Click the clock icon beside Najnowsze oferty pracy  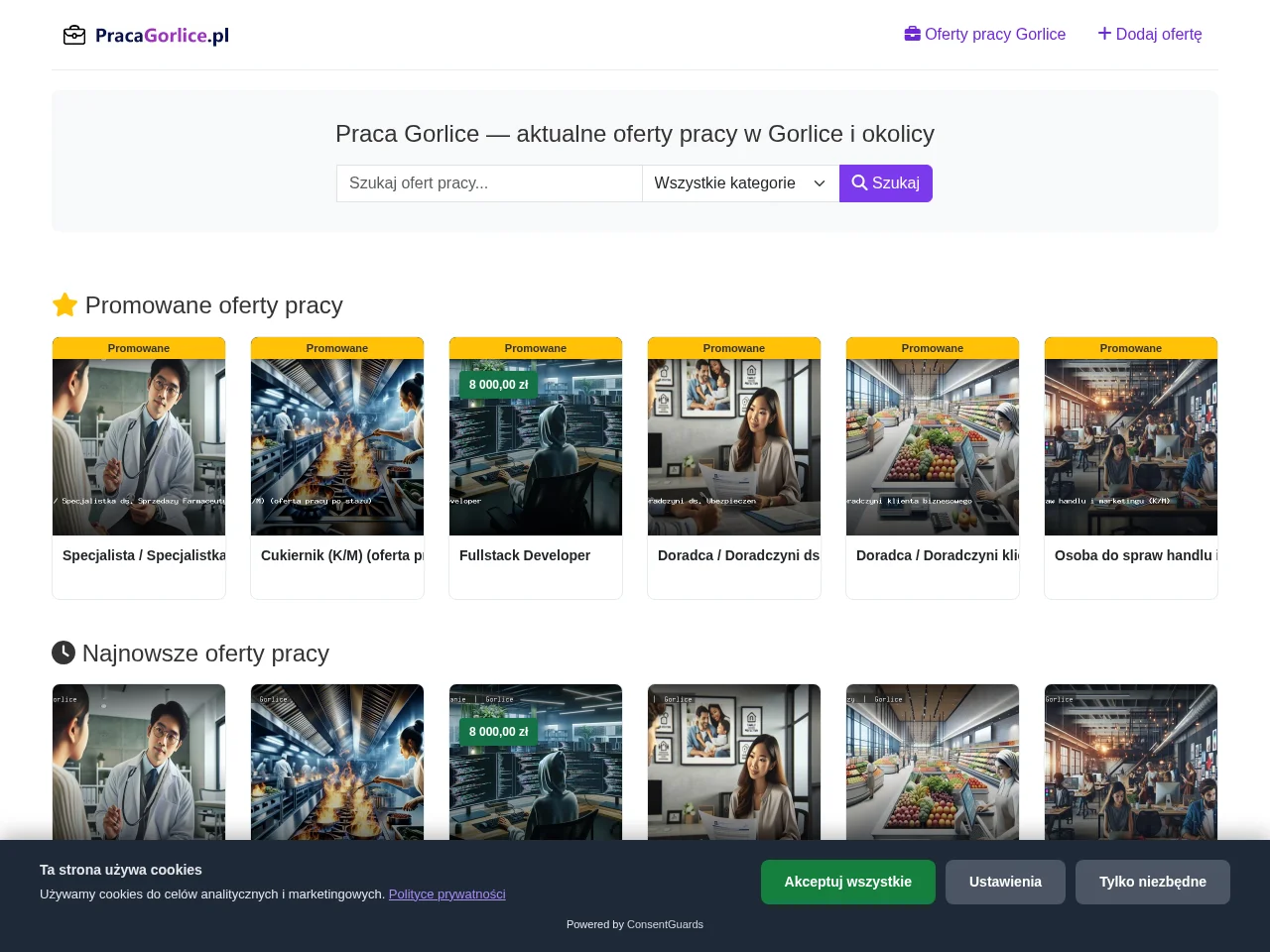coord(63,653)
